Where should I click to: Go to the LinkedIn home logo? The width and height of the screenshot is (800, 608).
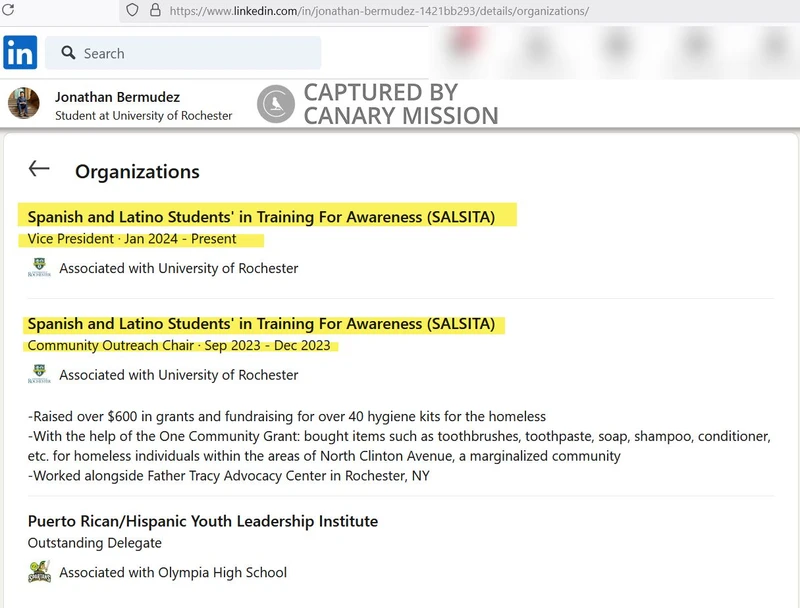click(20, 53)
